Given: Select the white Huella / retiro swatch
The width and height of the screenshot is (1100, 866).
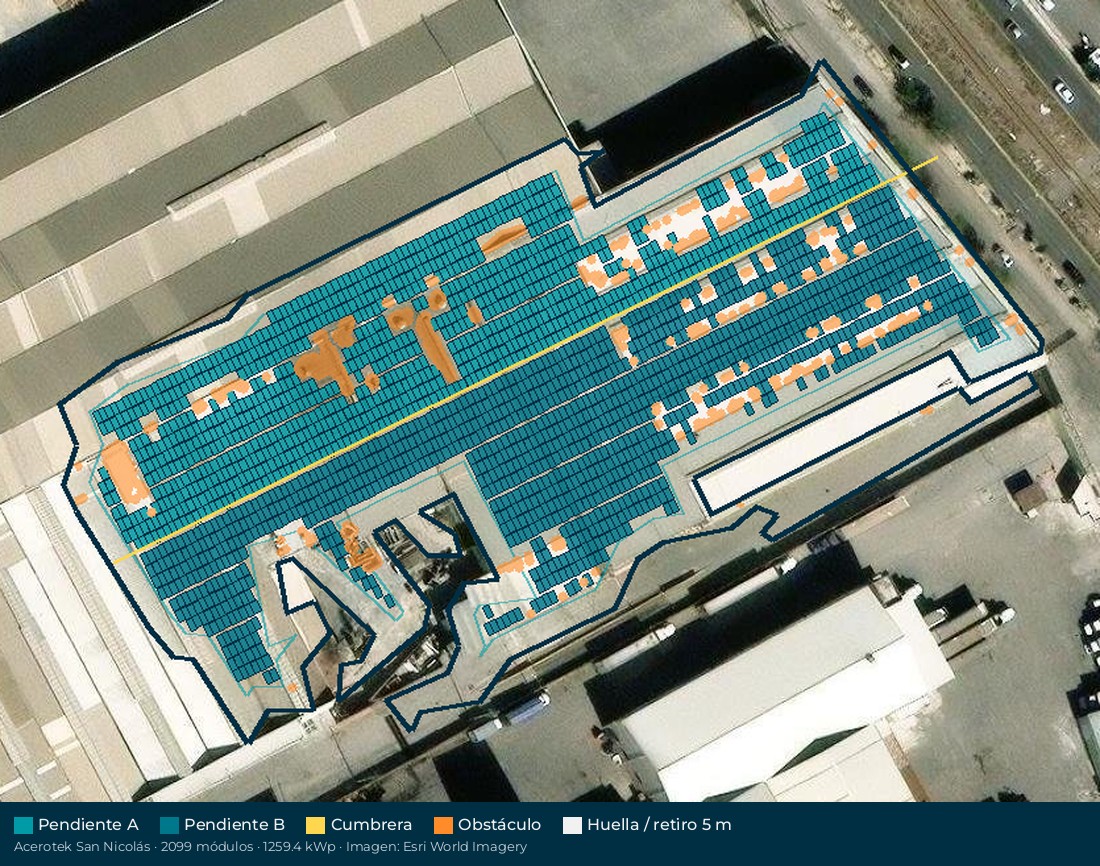Looking at the screenshot, I should pyautogui.click(x=572, y=825).
